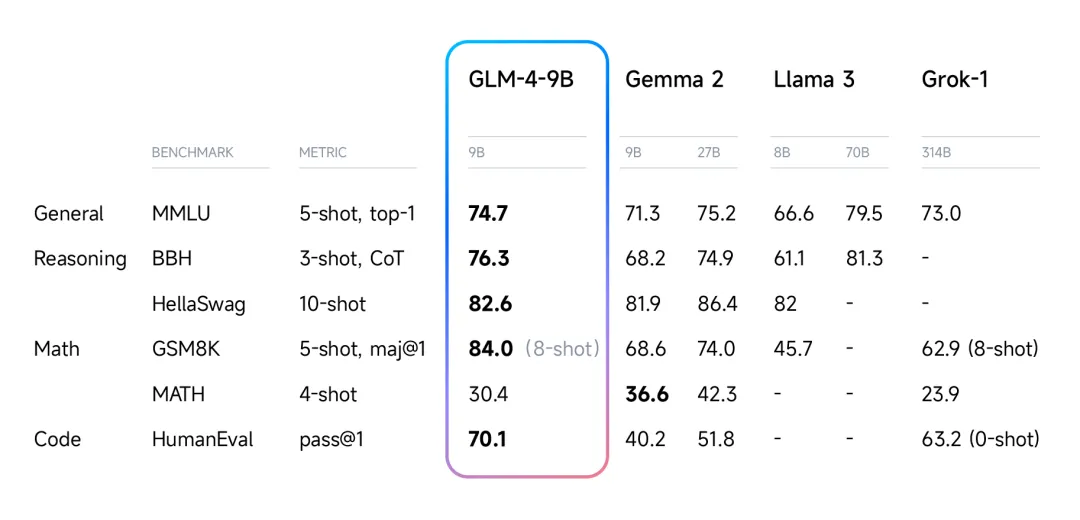Click the METRIC column header
The image size is (1080, 520).
(323, 153)
